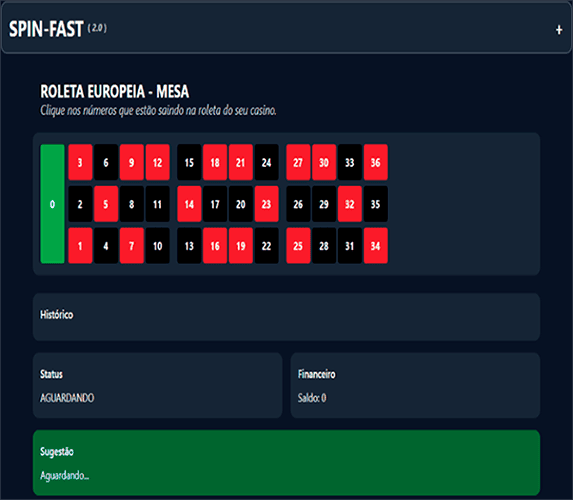Click red number 9

tap(132, 162)
